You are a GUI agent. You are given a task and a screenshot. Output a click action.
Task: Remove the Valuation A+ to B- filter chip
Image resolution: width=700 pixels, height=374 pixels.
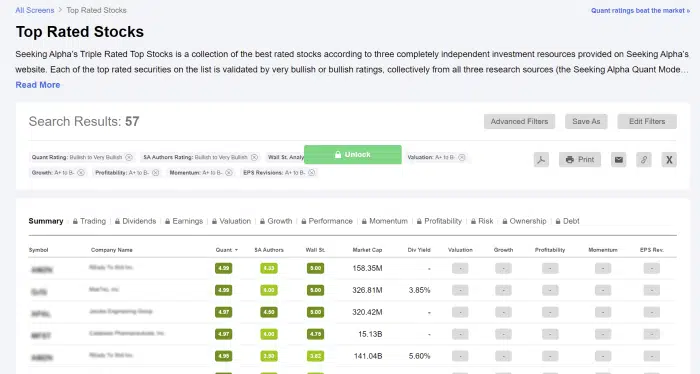[462, 157]
